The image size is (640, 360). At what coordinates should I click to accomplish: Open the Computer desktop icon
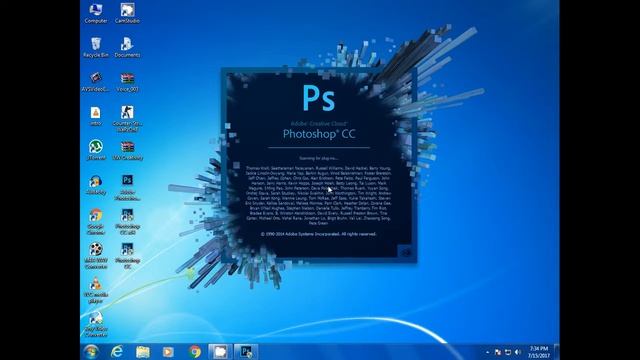(x=96, y=13)
